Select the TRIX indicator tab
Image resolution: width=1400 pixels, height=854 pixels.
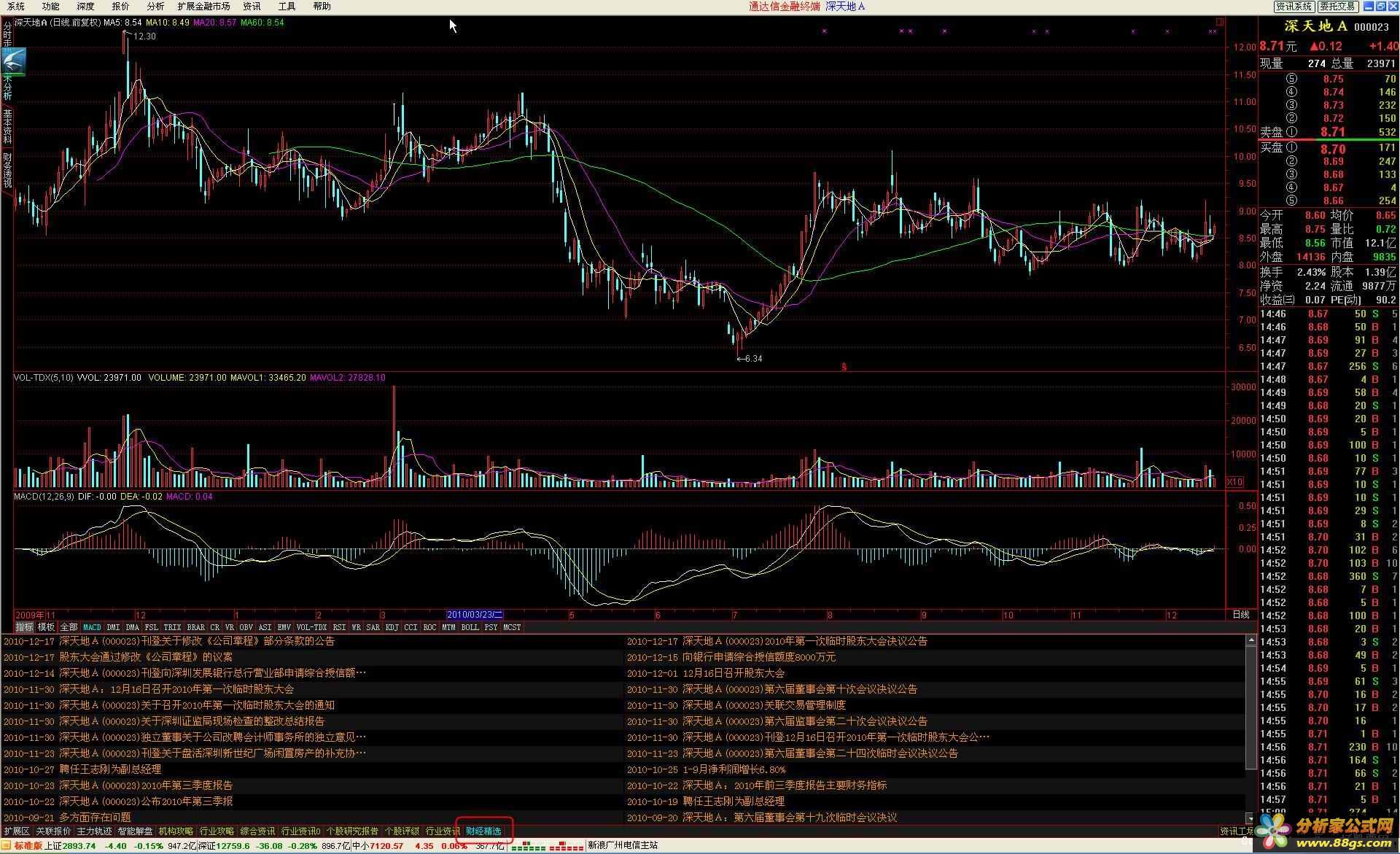pyautogui.click(x=172, y=627)
